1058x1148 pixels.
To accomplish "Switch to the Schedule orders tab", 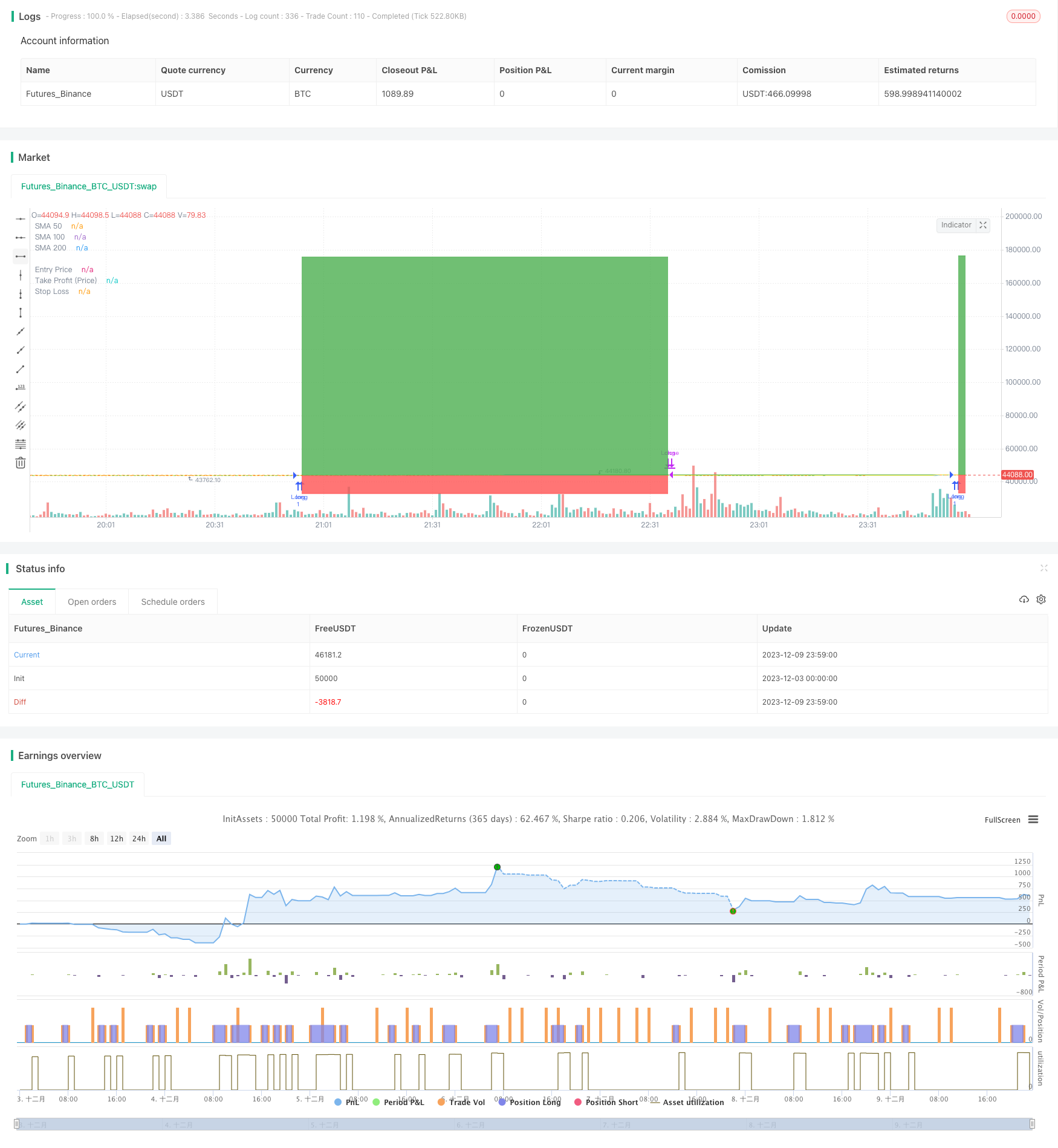I will pos(173,602).
